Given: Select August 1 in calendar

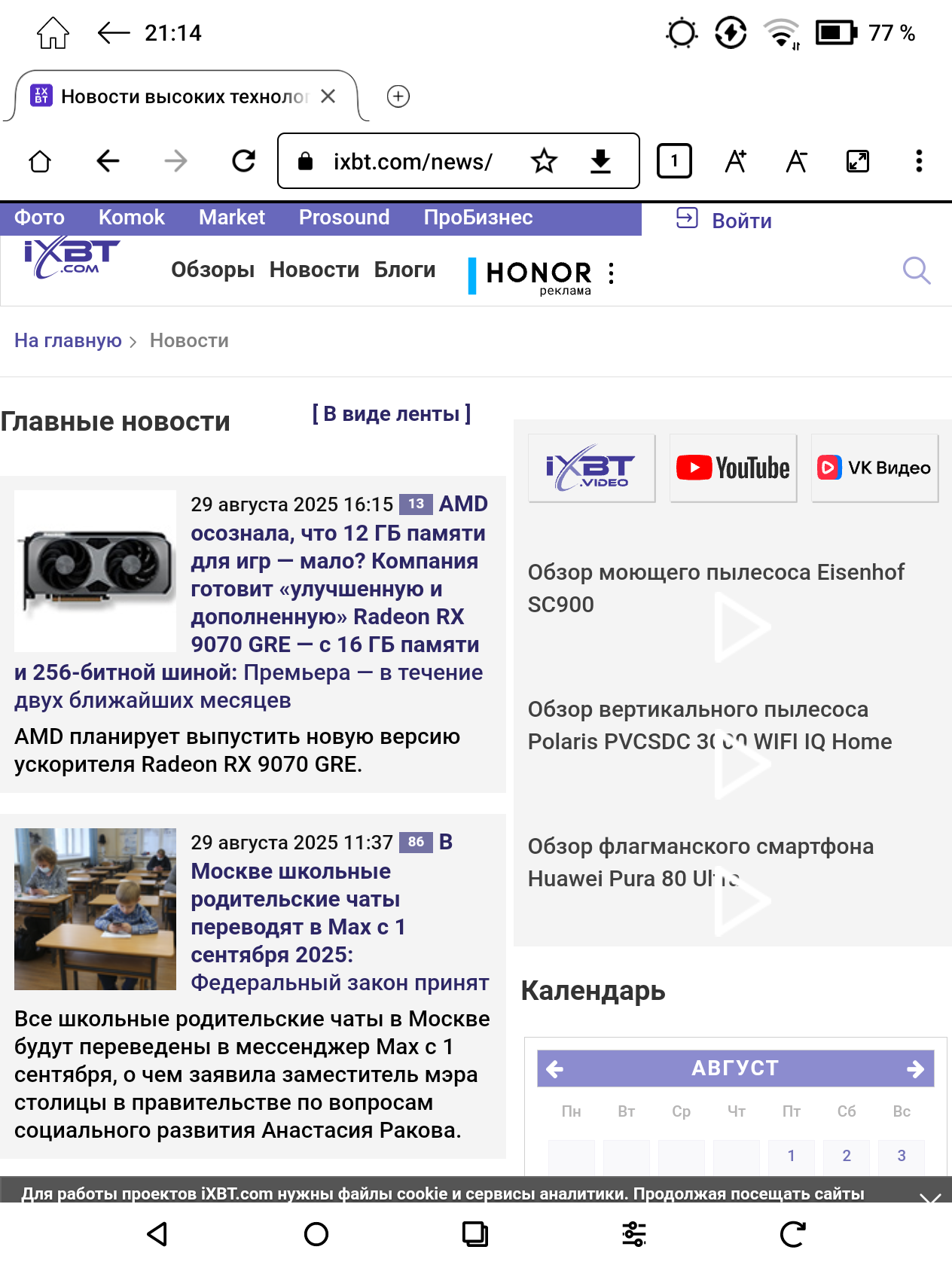Looking at the screenshot, I should 792,1156.
